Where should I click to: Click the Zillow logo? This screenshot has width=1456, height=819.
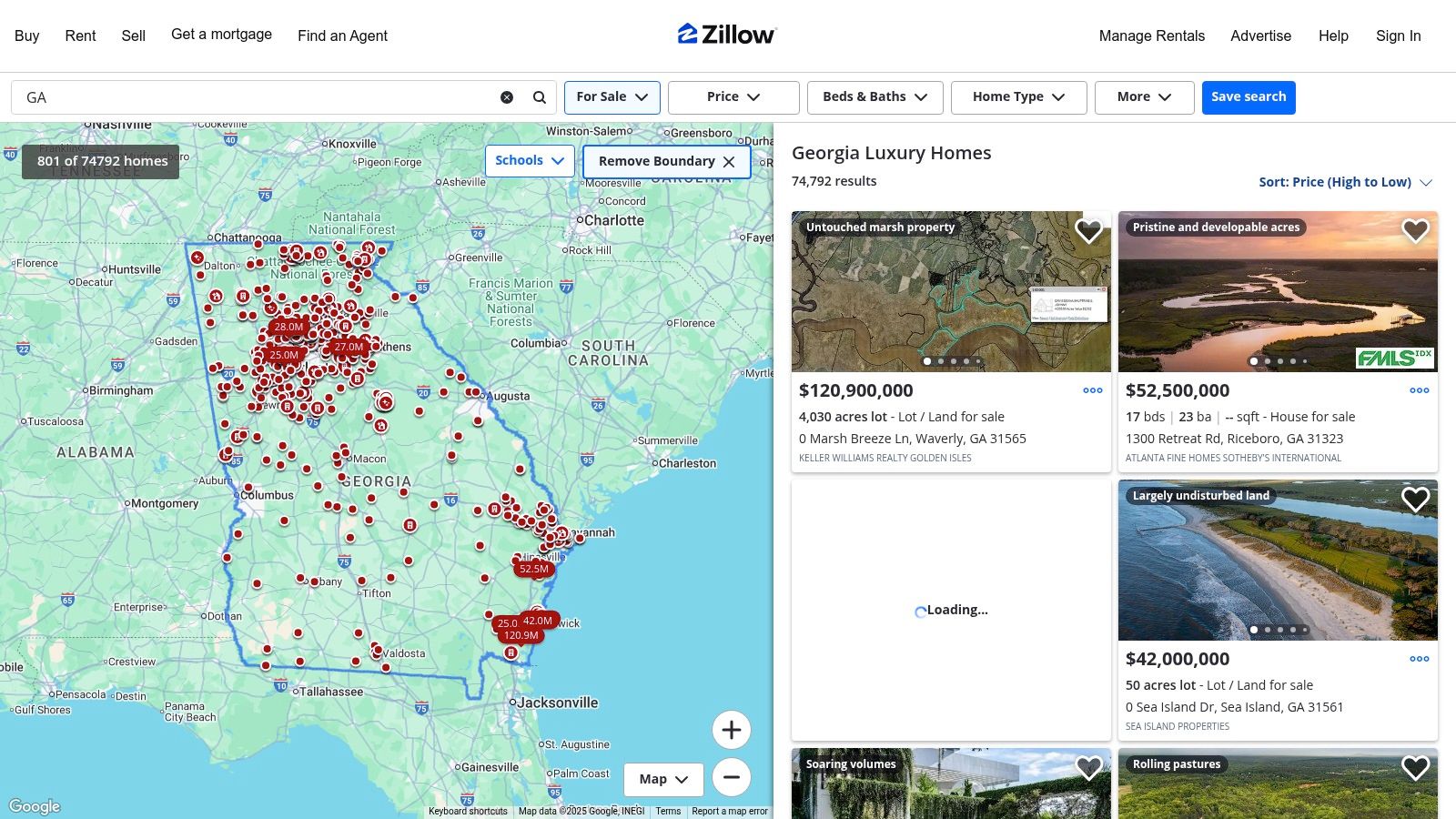(x=727, y=35)
